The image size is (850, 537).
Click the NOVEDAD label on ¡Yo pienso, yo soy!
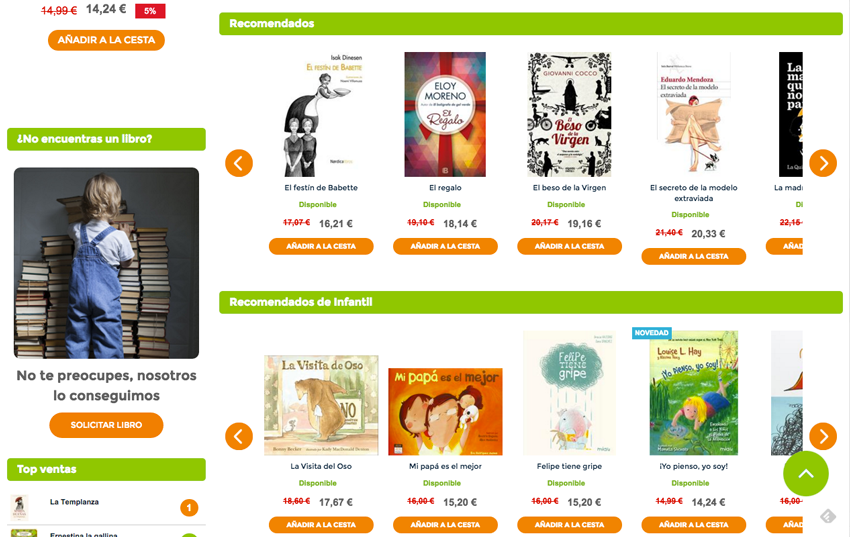[652, 333]
